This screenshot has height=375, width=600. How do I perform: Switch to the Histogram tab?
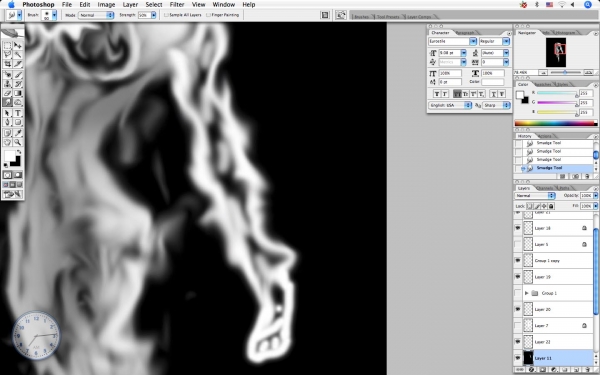point(565,33)
